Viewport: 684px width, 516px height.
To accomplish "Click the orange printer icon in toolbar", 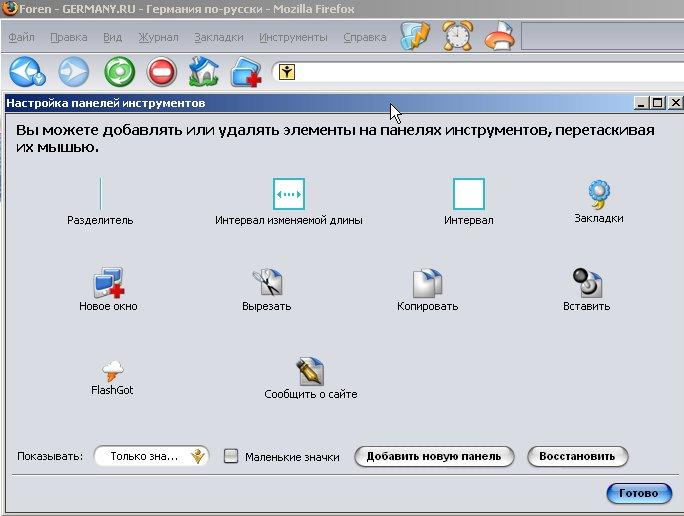I will [x=500, y=37].
